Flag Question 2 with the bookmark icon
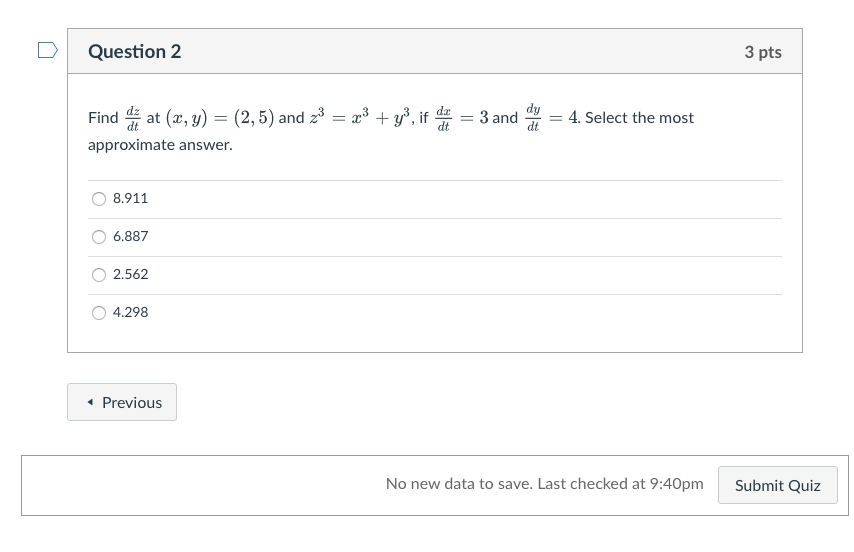The height and width of the screenshot is (552, 854). coord(47,50)
